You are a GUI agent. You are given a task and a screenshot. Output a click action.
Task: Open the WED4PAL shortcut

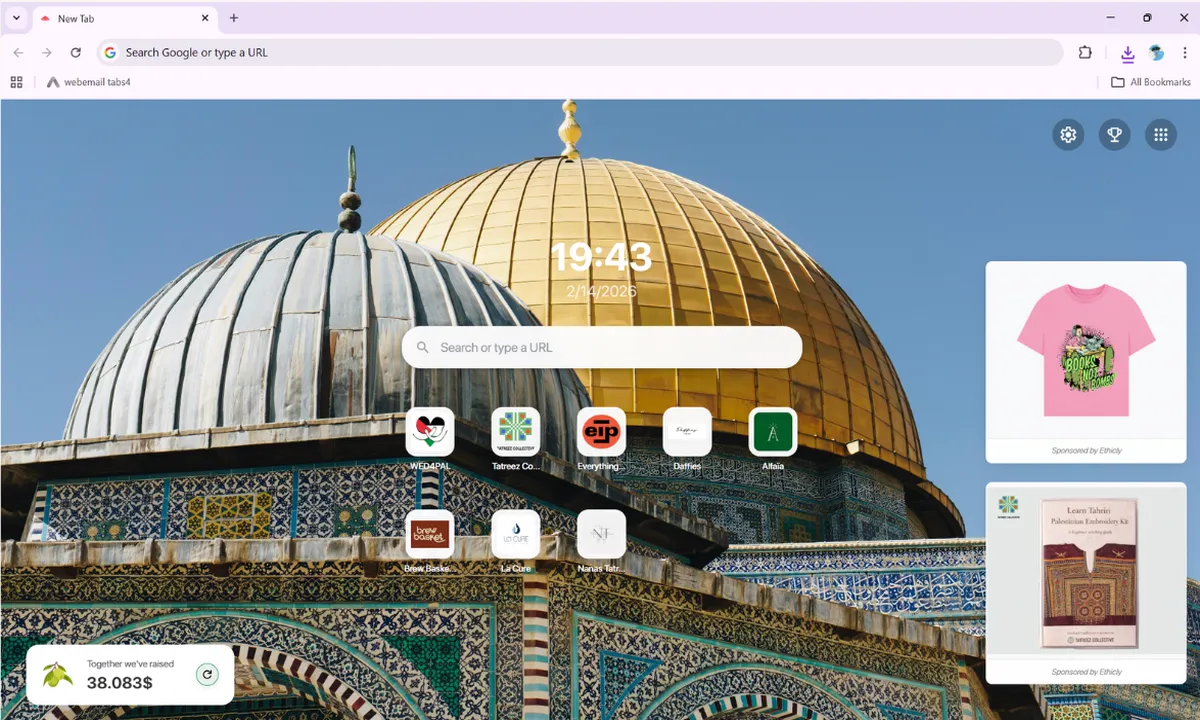click(x=430, y=432)
